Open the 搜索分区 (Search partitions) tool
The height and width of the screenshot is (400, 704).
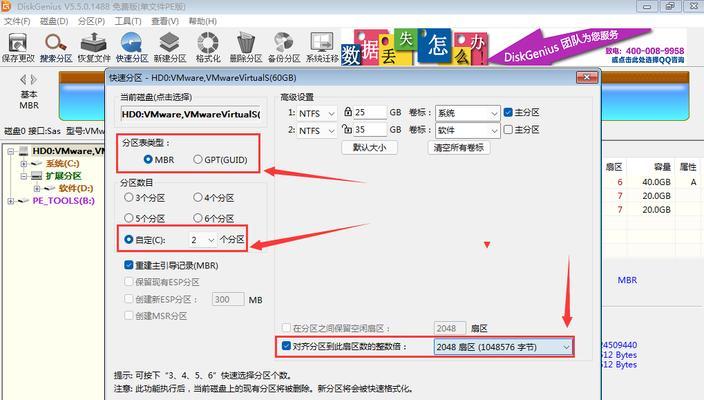coord(56,47)
